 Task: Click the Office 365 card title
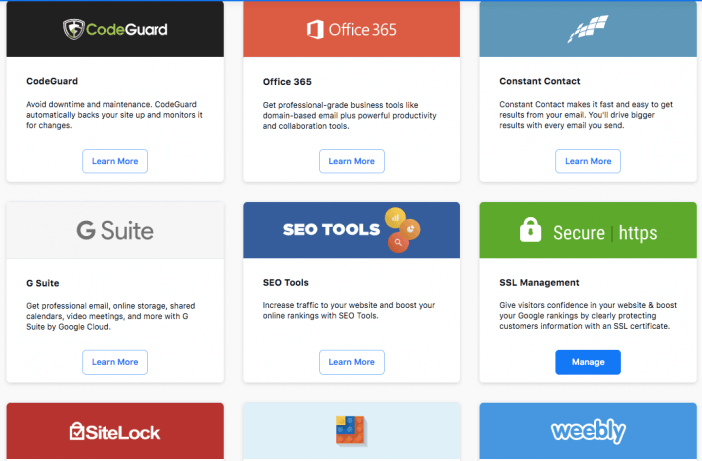click(287, 81)
